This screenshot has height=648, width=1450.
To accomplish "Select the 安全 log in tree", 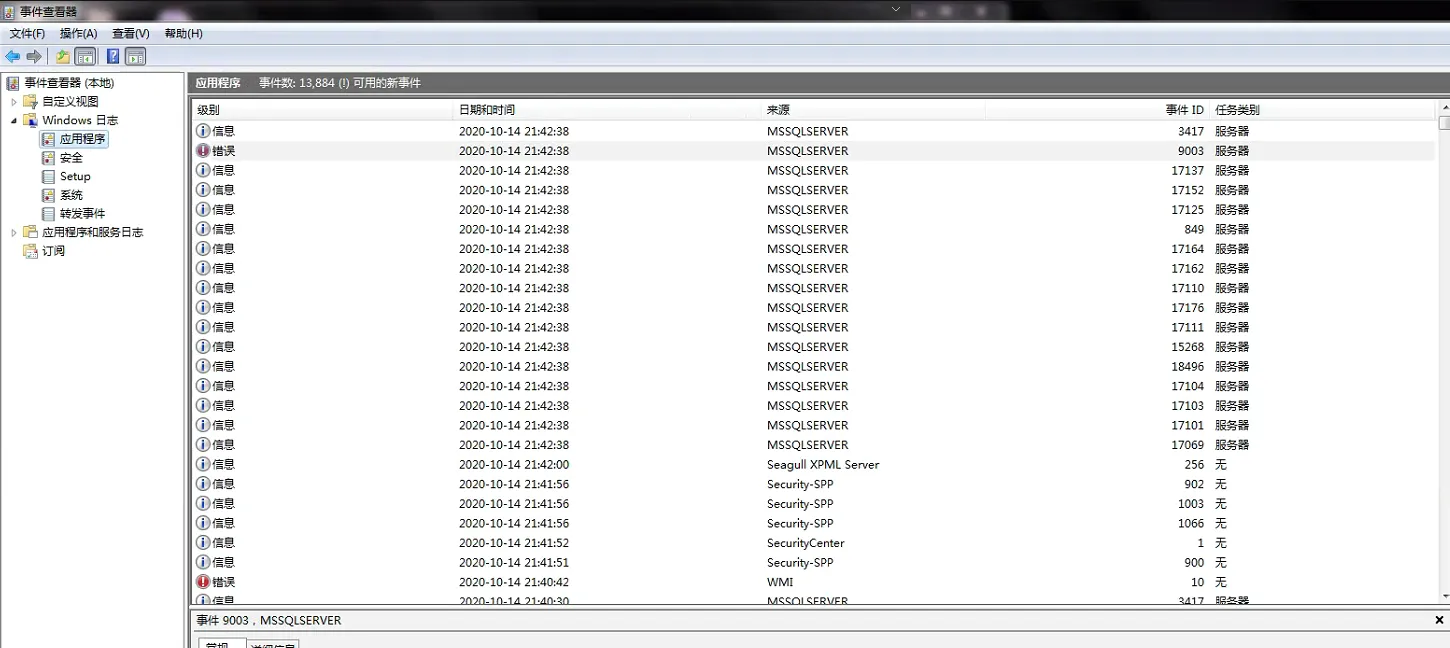I will [x=71, y=158].
